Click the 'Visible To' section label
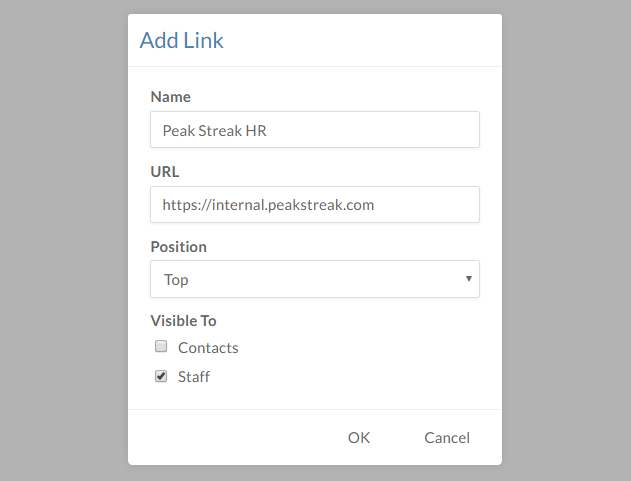This screenshot has height=481, width=631. (183, 321)
